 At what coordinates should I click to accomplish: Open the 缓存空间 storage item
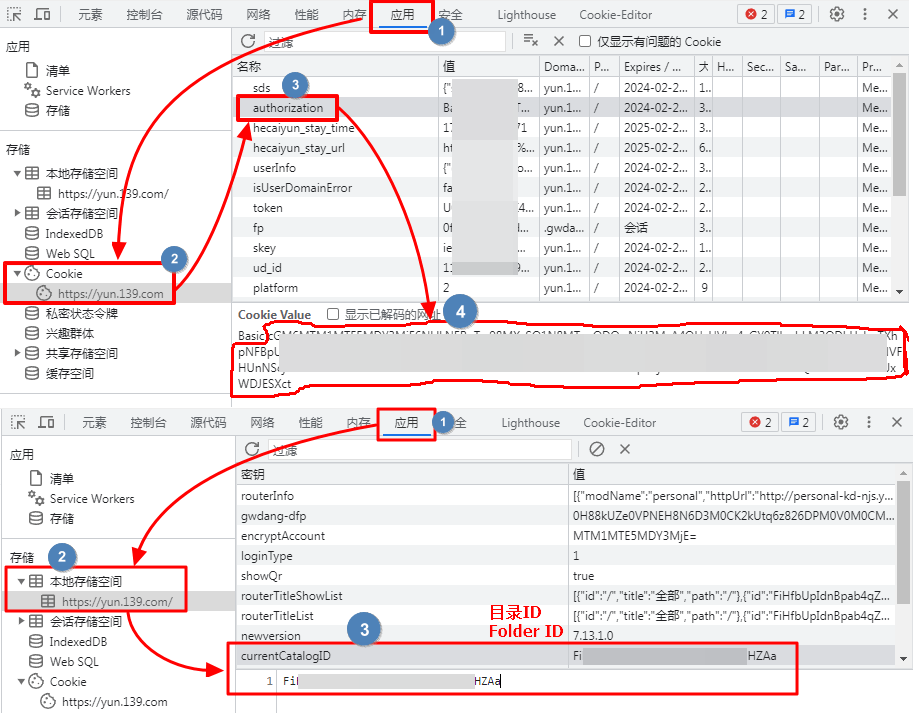[69, 373]
